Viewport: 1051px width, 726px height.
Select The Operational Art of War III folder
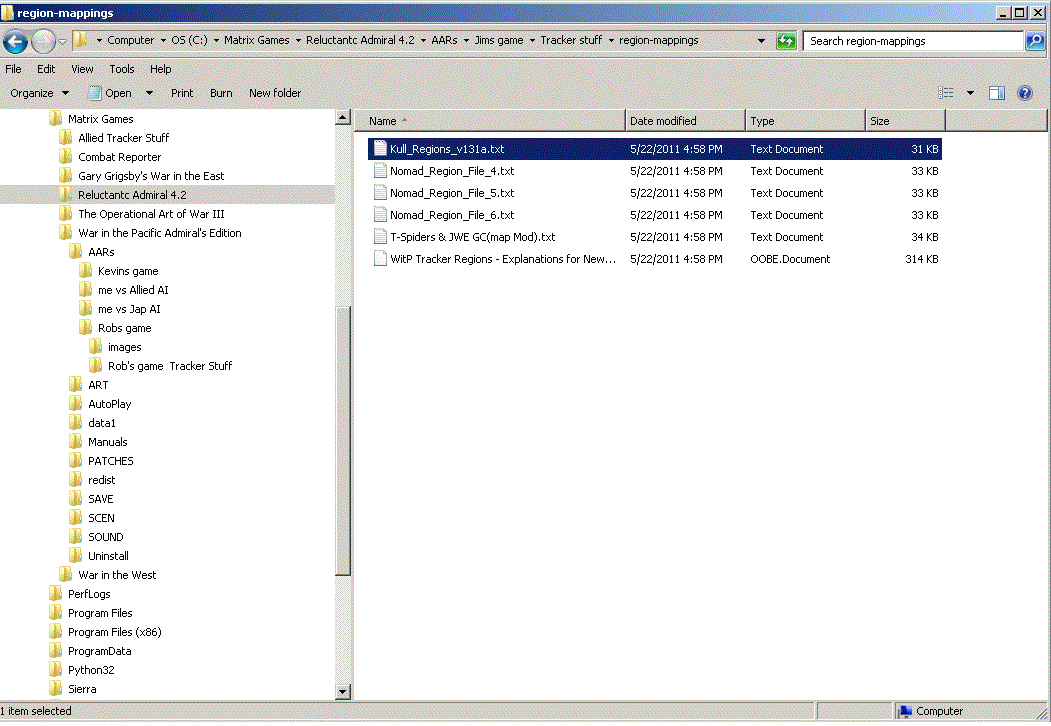[x=151, y=214]
